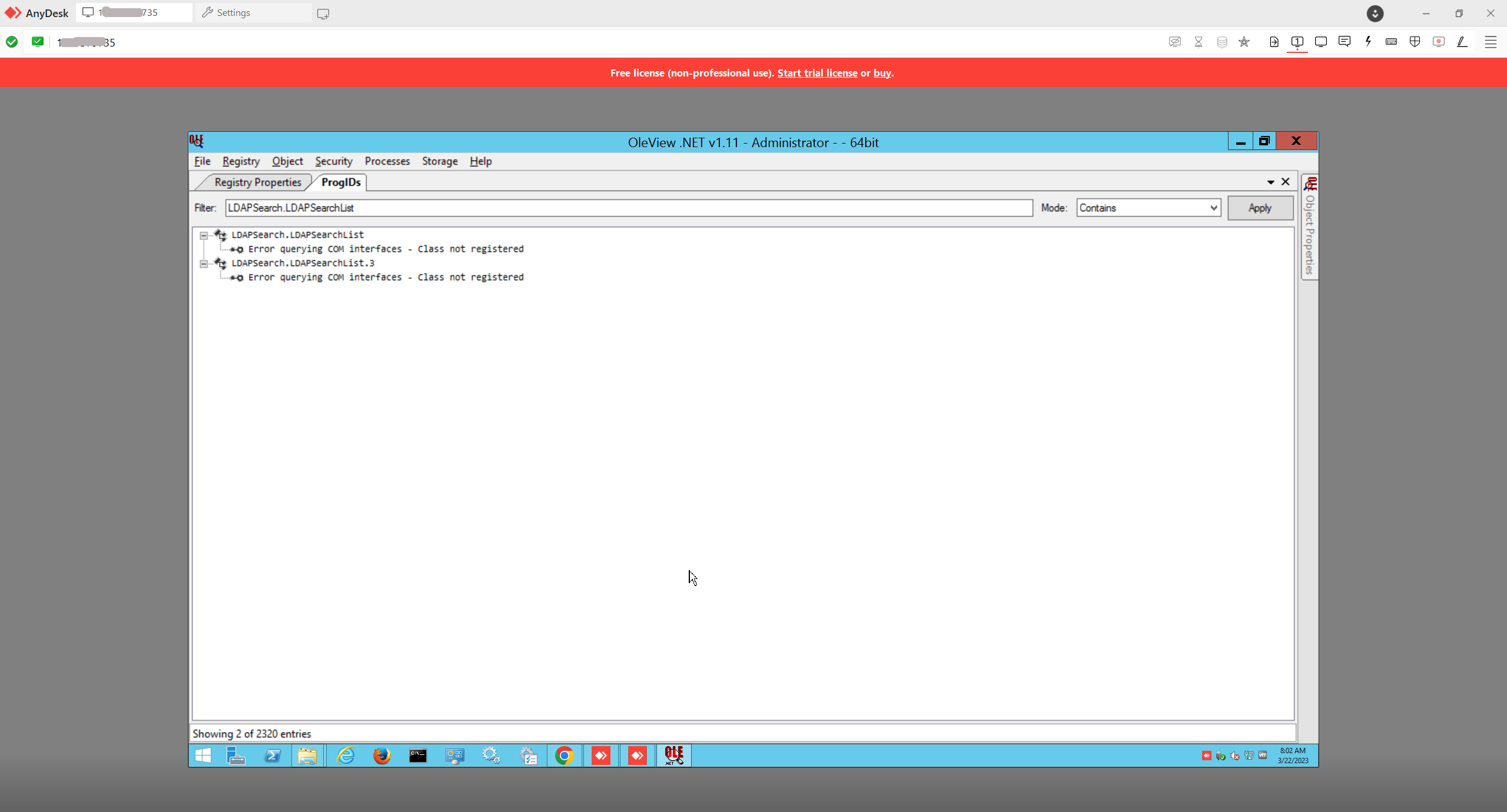Open the Registry menu

pyautogui.click(x=241, y=161)
